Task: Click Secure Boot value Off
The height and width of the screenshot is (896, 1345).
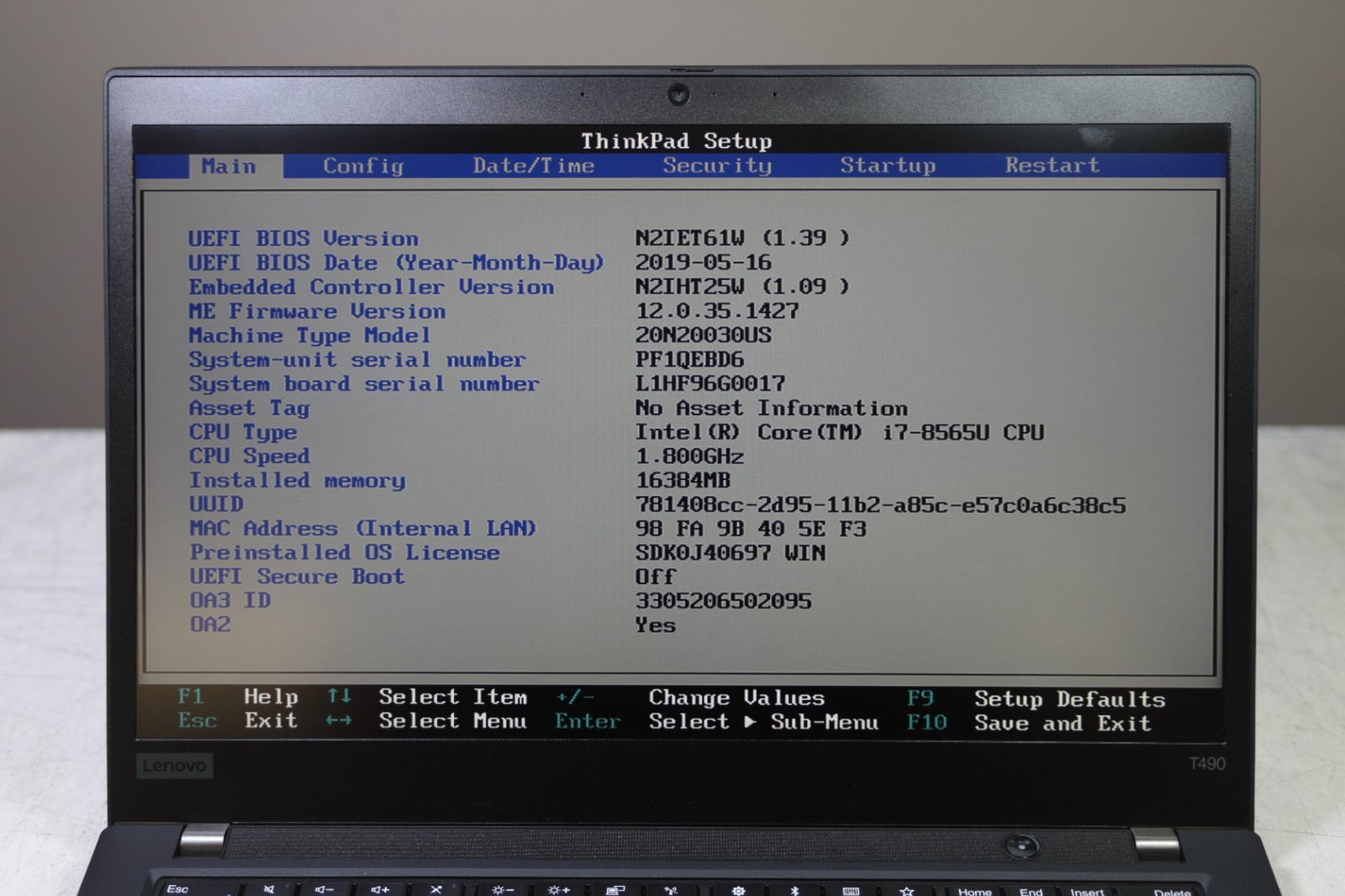Action: tap(655, 577)
